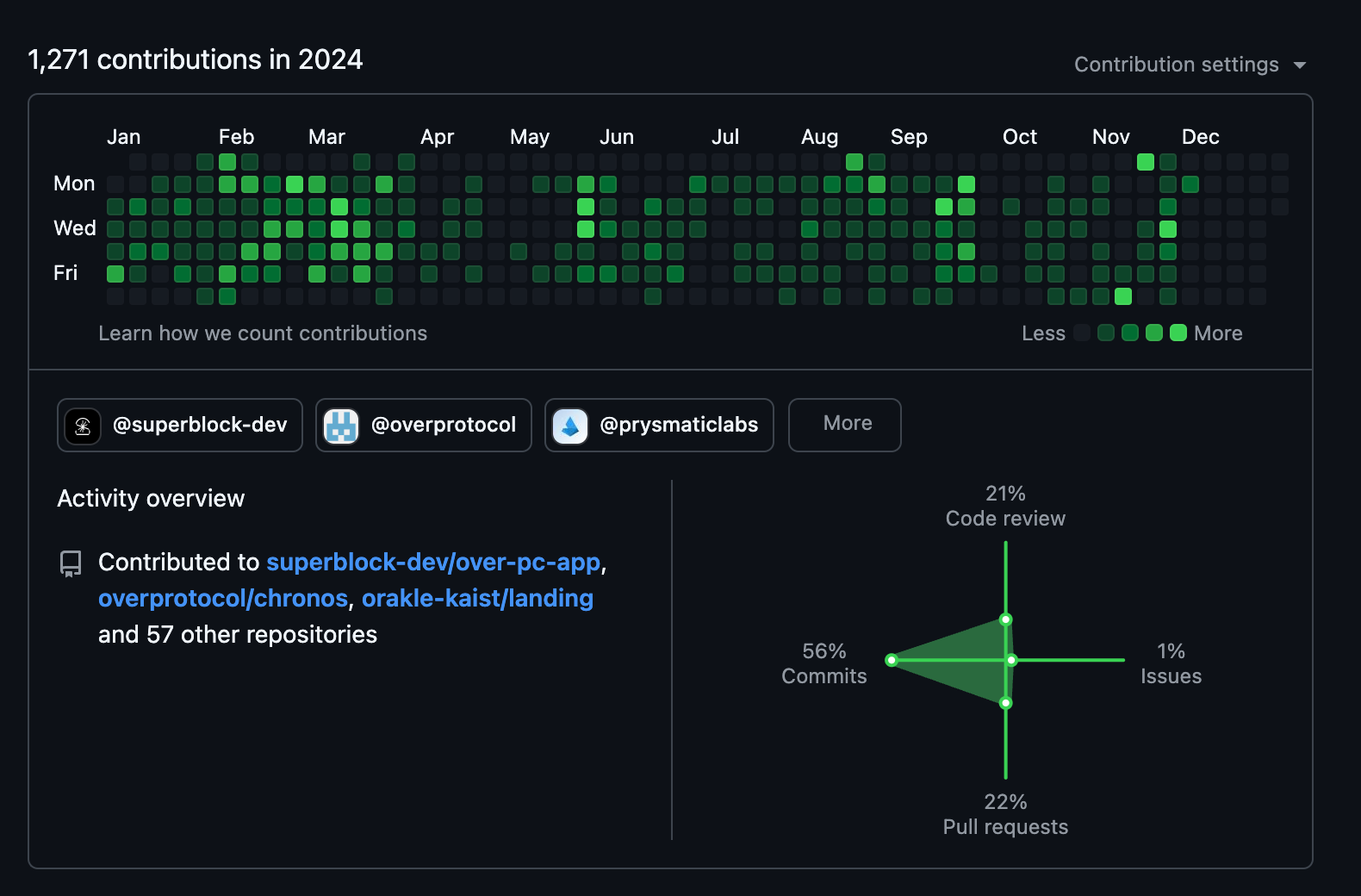Click the 22% Pull requests label
The height and width of the screenshot is (896, 1361).
click(1005, 814)
